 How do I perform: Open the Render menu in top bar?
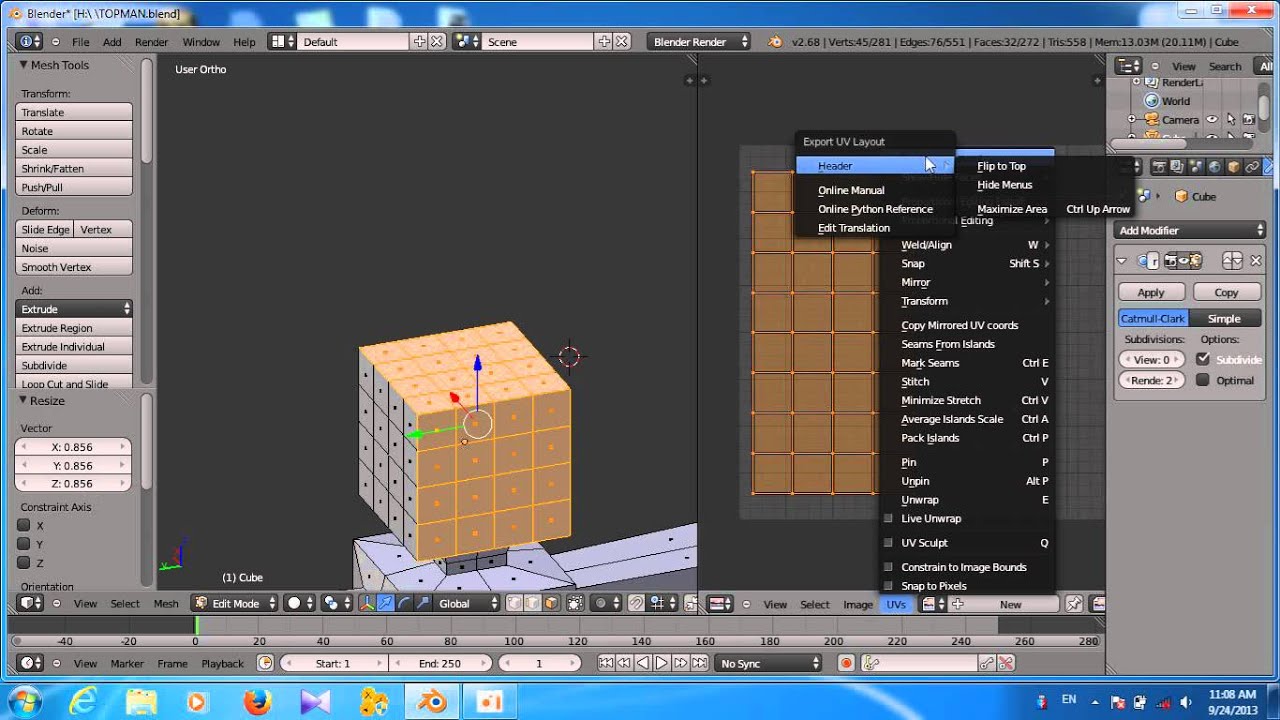coord(152,42)
